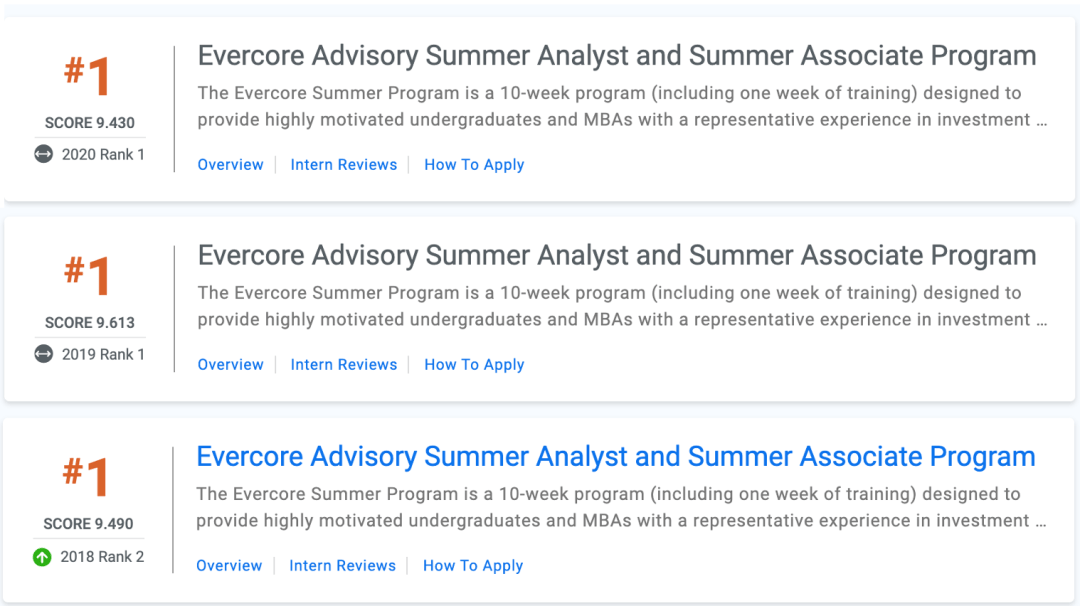This screenshot has height=606, width=1080.
Task: Read Intern Reviews in the 2018 Rank 2 card
Action: pos(342,566)
